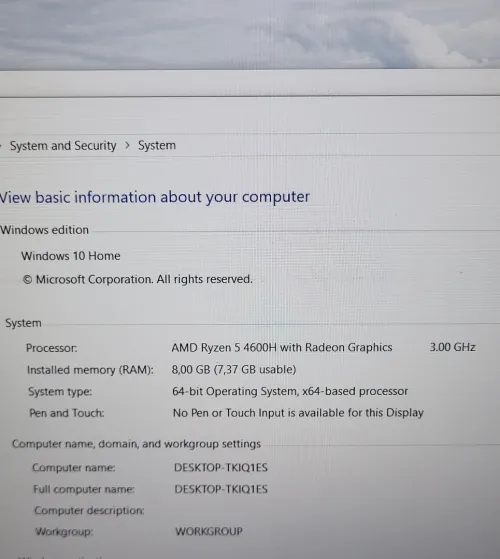Expand chevron between System and Security and System
500x559 pixels.
[127, 145]
